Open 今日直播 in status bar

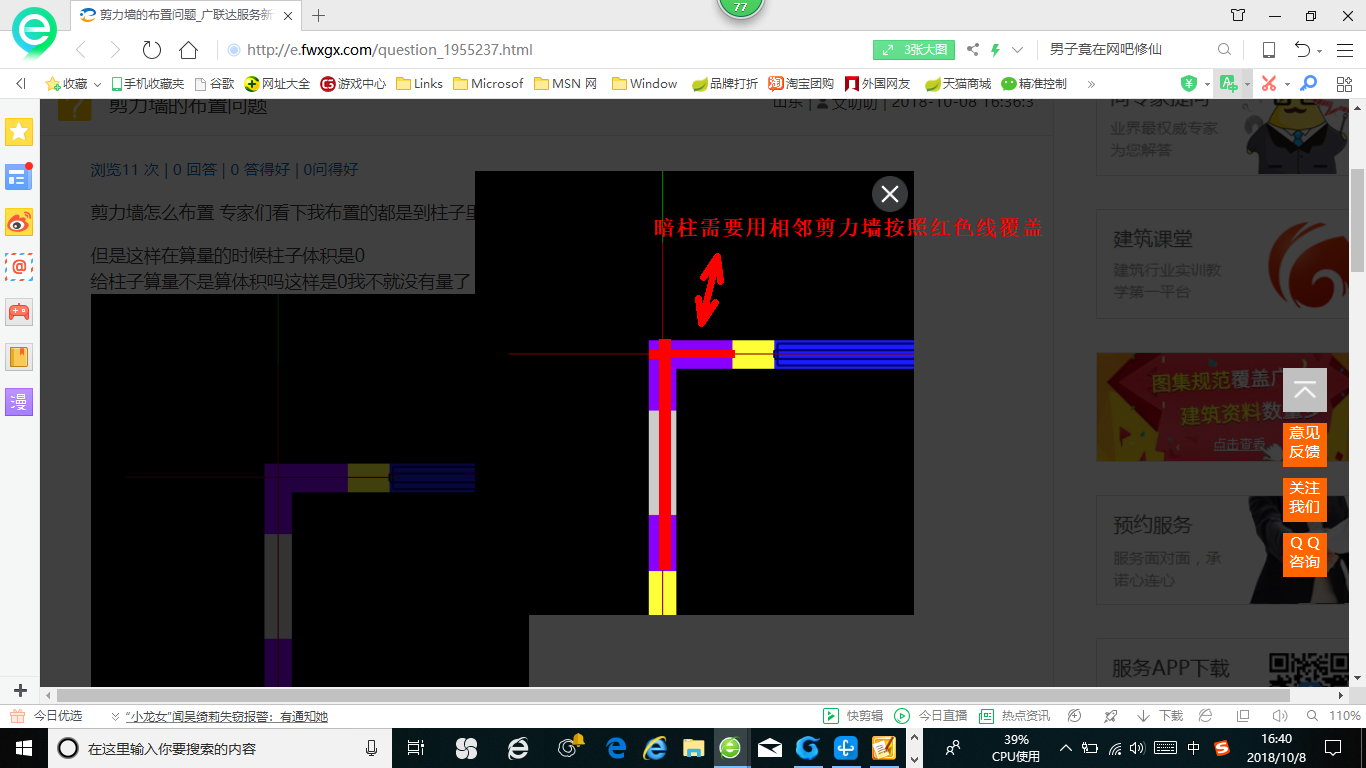tap(931, 716)
